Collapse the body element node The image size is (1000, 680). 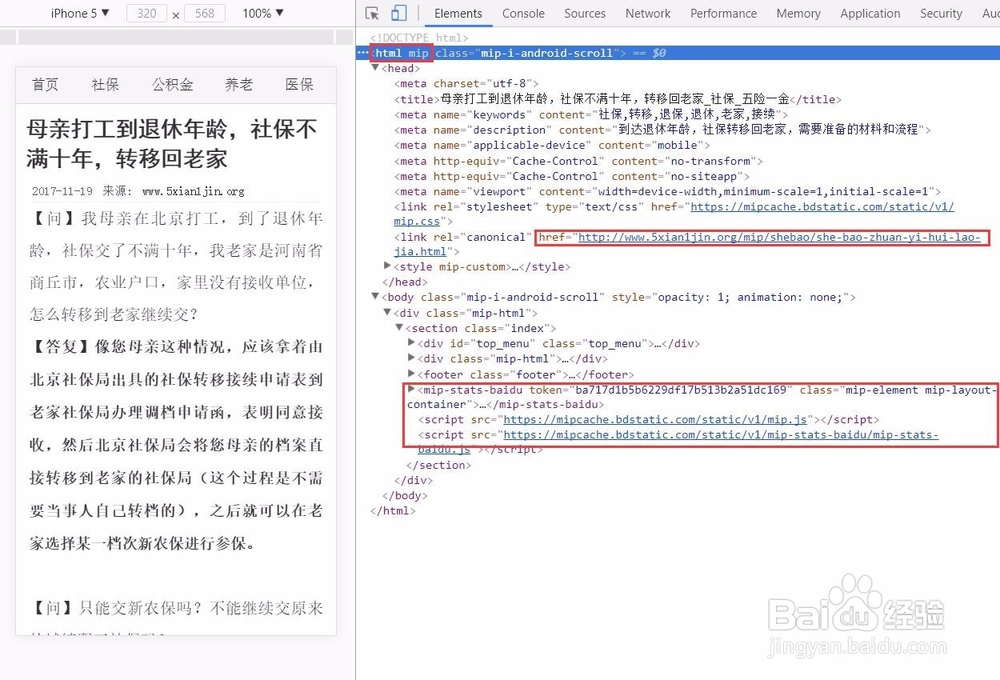pyautogui.click(x=375, y=297)
